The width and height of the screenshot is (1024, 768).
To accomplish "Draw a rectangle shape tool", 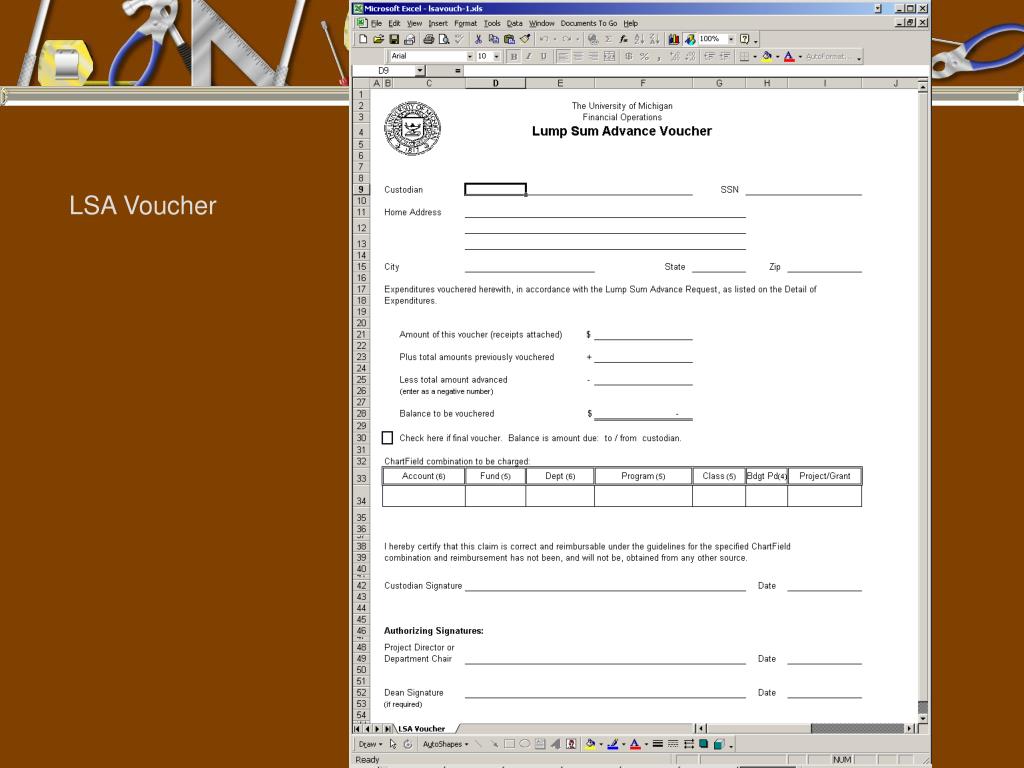I will 509,744.
